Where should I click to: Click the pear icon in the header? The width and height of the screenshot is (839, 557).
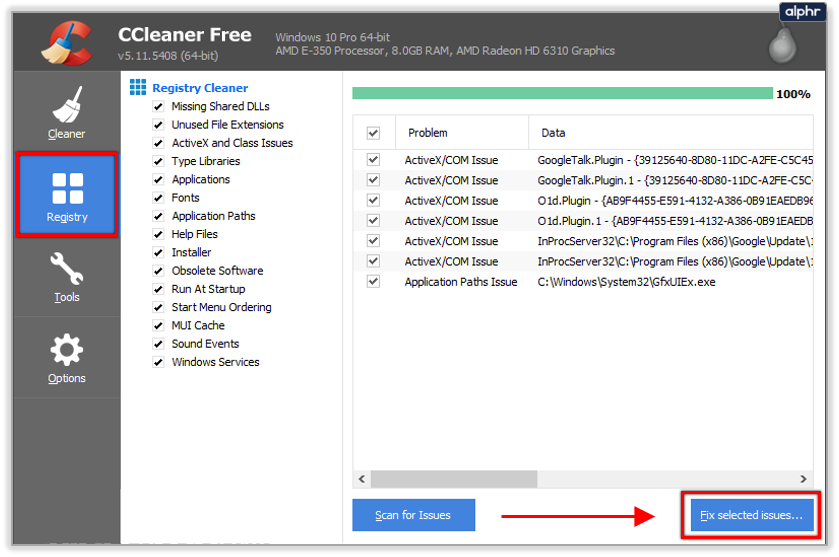pyautogui.click(x=782, y=45)
